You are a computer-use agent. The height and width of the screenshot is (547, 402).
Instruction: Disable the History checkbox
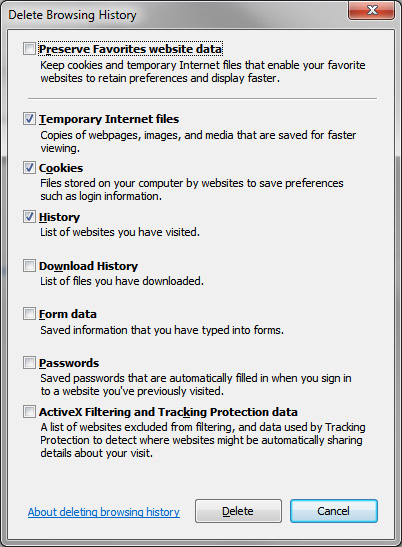point(29,217)
